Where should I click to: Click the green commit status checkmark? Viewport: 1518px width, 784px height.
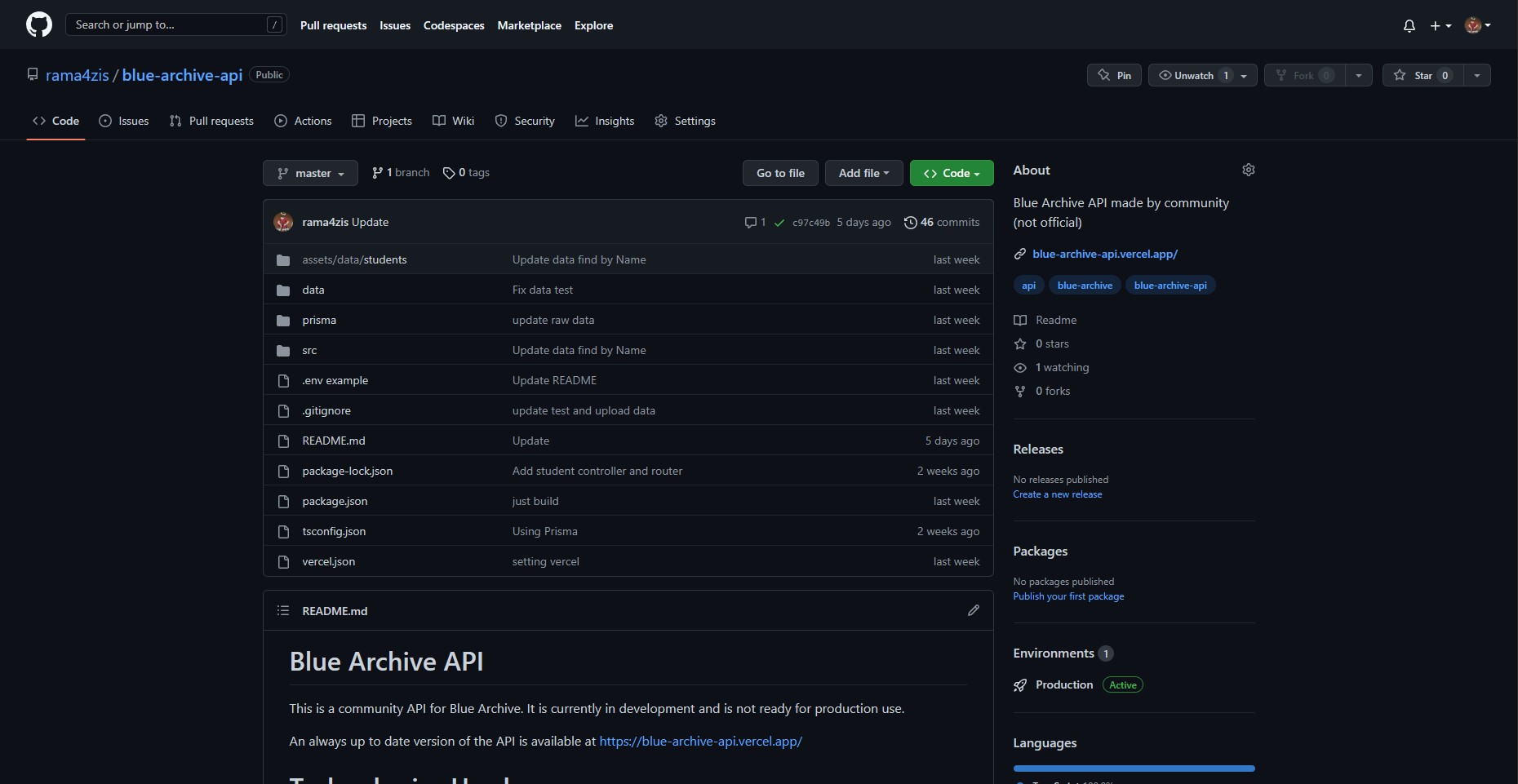[x=779, y=223]
